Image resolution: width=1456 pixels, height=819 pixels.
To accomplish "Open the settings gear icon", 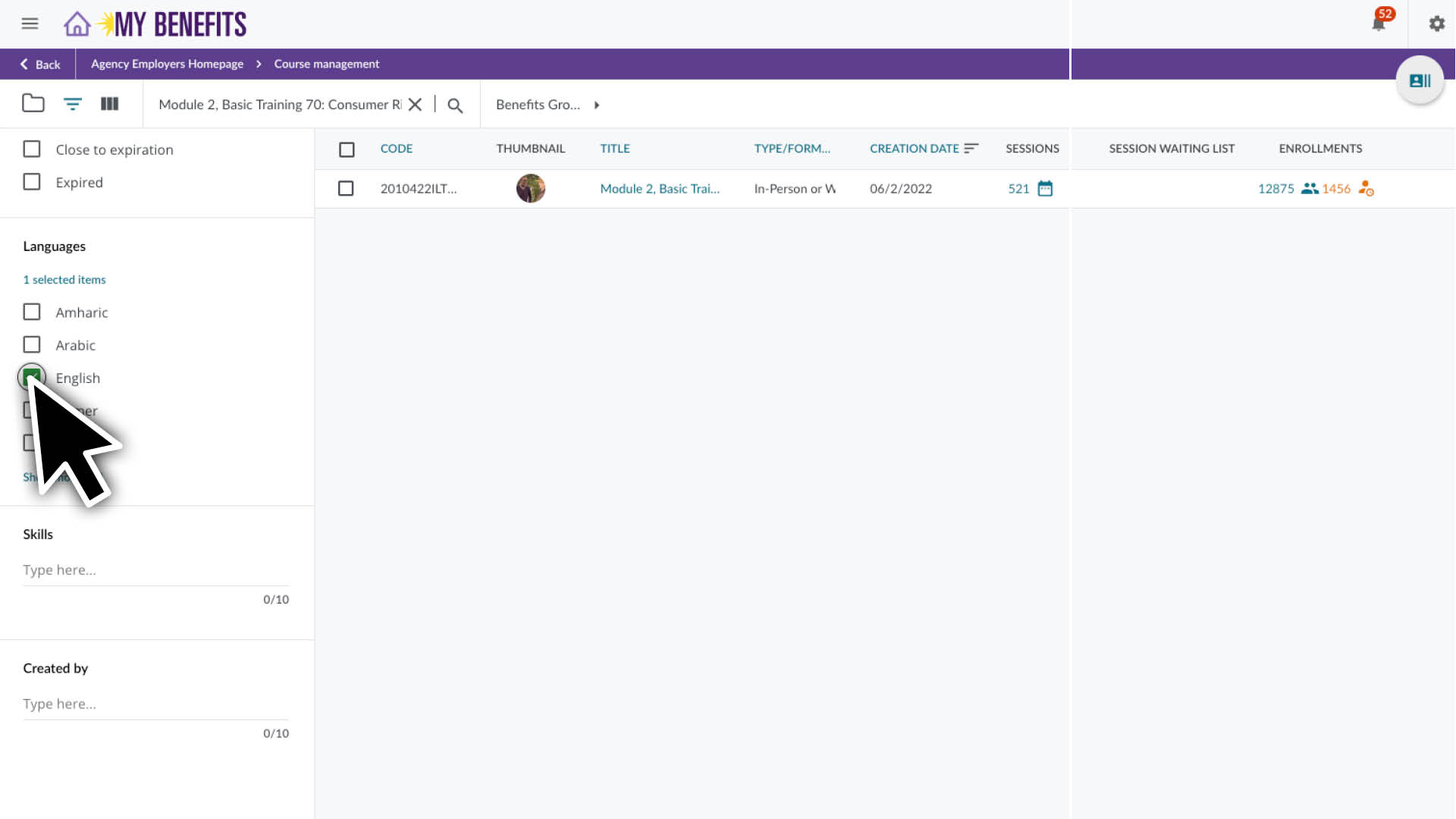I will pyautogui.click(x=1436, y=24).
